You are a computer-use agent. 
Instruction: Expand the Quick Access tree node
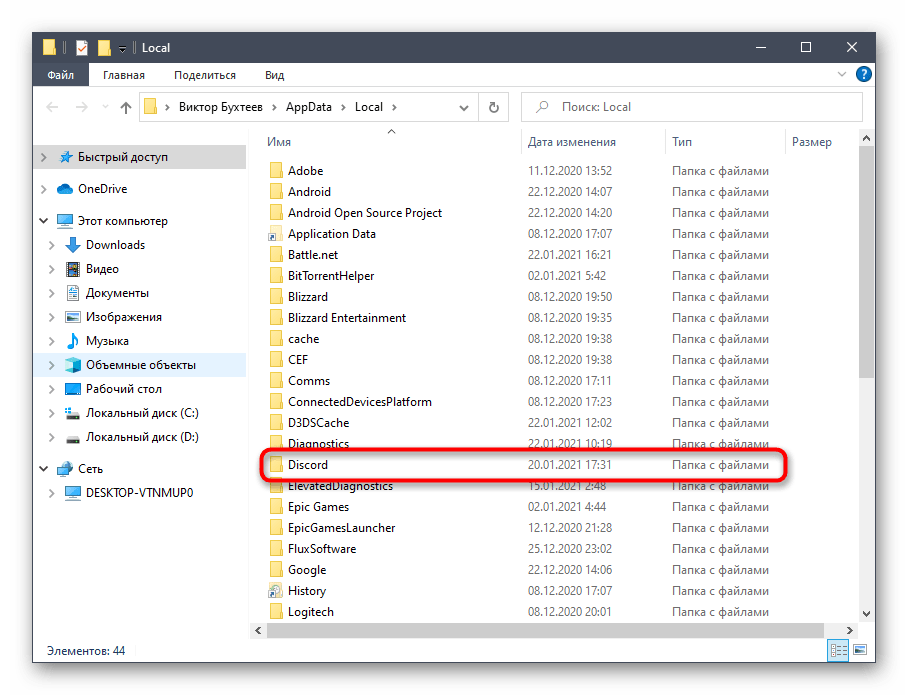coord(43,157)
